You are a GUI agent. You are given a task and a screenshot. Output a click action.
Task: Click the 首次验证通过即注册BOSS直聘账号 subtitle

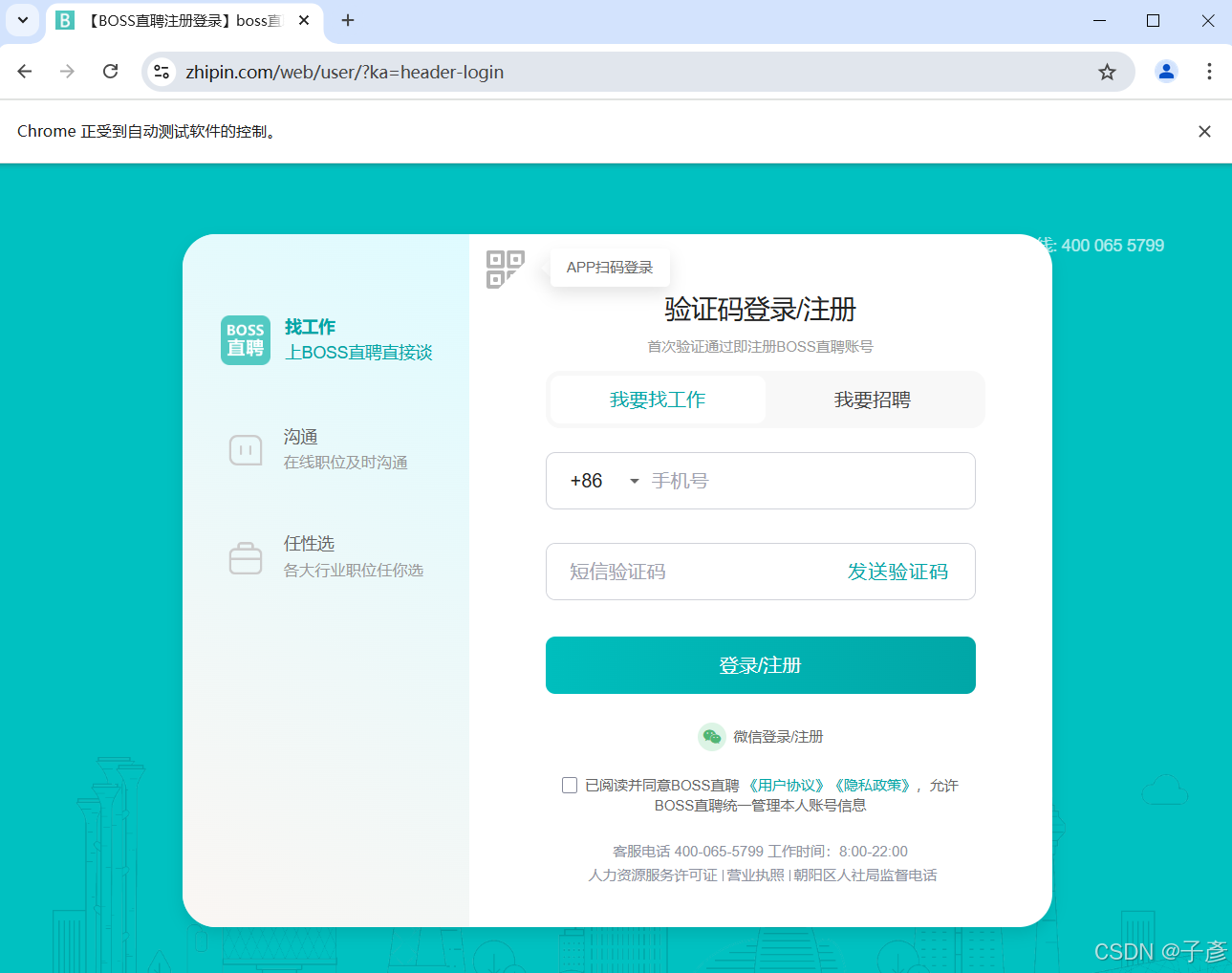(761, 347)
